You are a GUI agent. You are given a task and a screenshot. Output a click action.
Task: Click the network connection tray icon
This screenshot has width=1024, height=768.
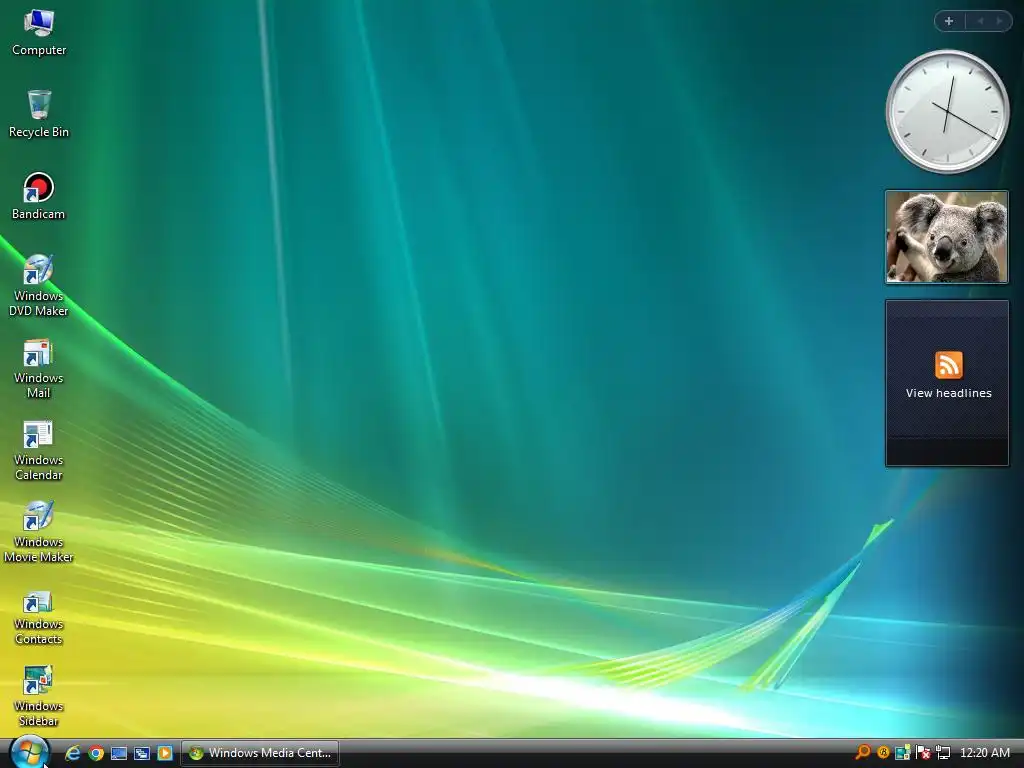[943, 752]
